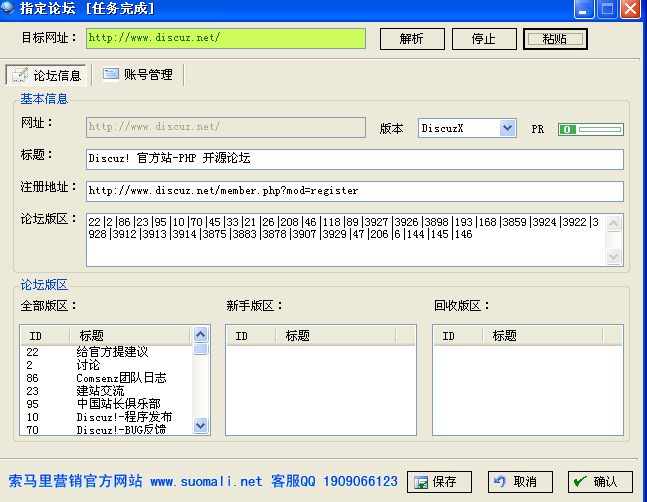Select row 建站交流

106,391
